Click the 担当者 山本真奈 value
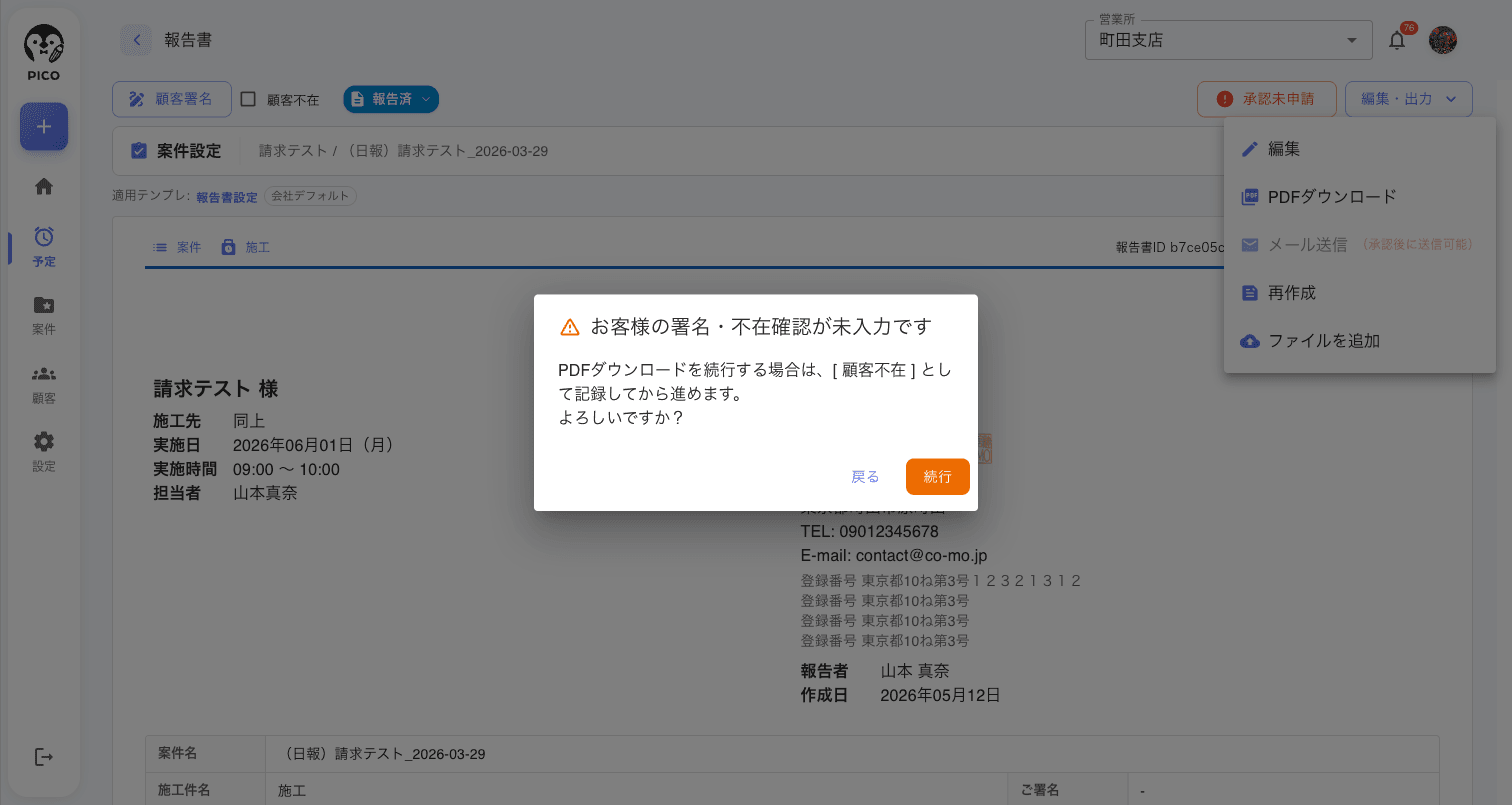1512x805 pixels. pos(265,493)
